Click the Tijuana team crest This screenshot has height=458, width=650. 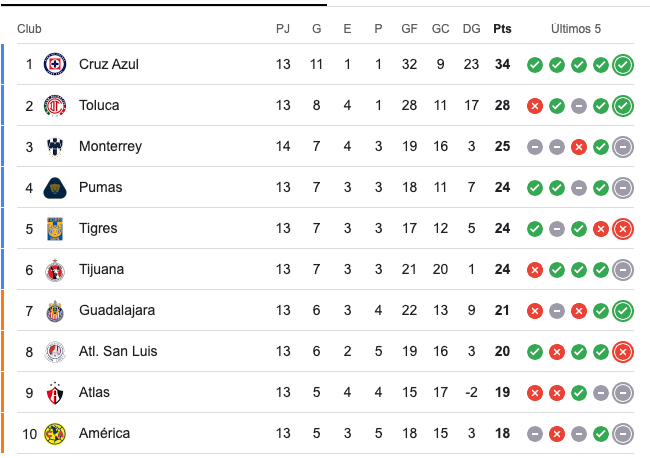pyautogui.click(x=55, y=270)
